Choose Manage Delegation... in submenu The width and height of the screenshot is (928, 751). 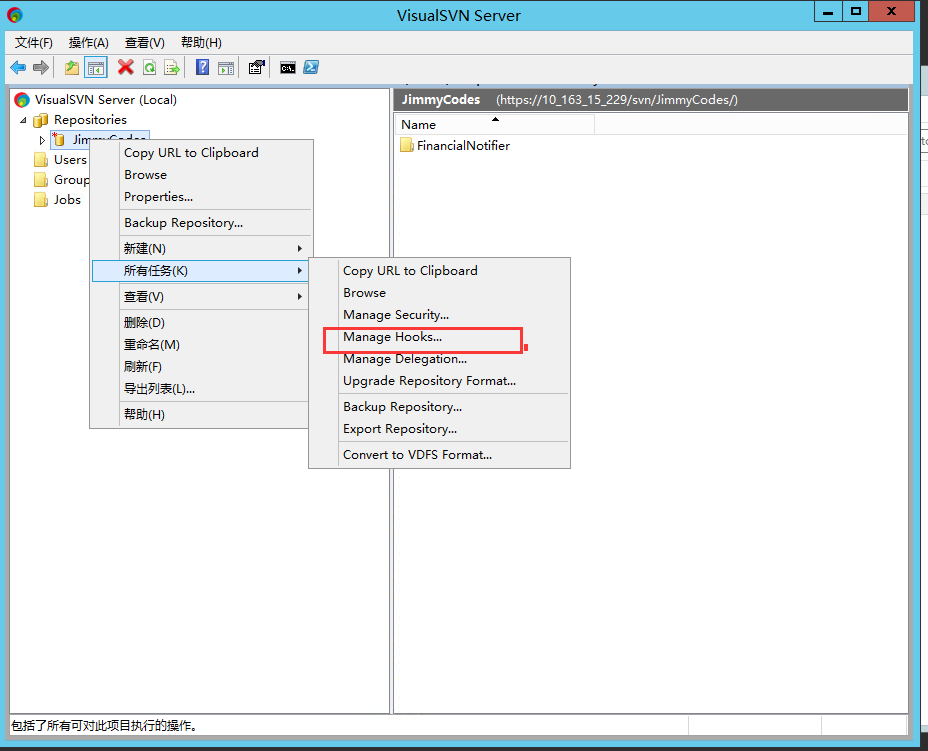point(439,359)
